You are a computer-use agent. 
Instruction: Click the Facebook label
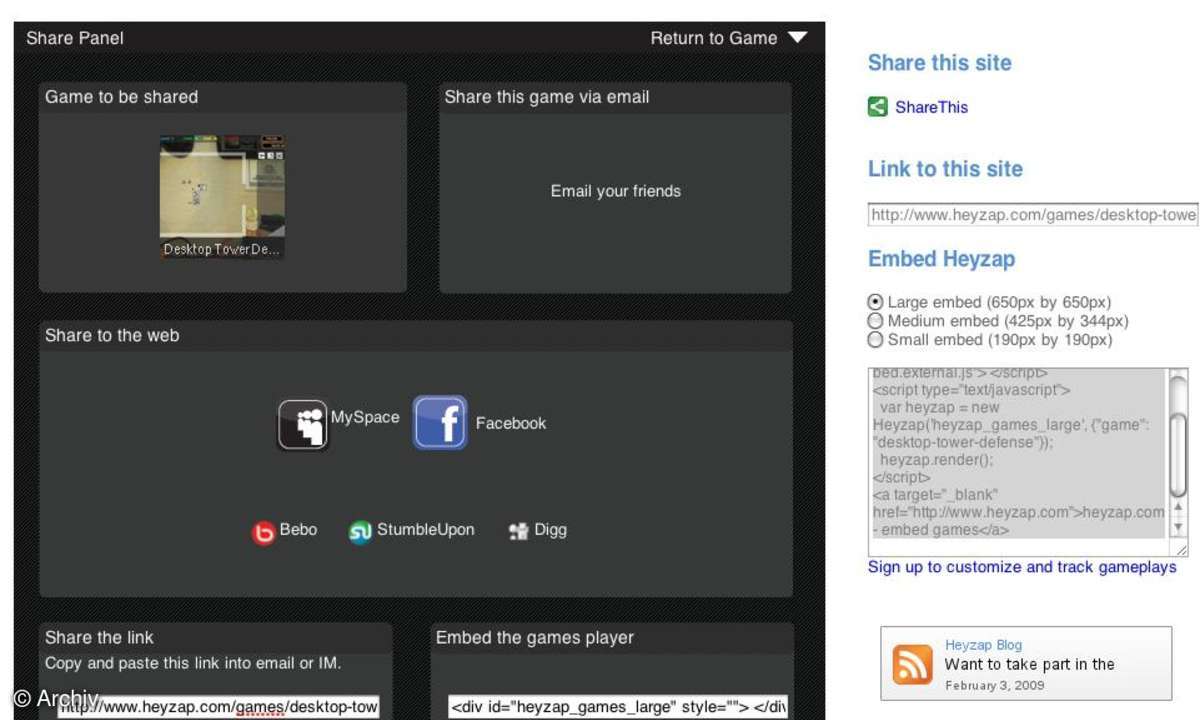coord(511,424)
